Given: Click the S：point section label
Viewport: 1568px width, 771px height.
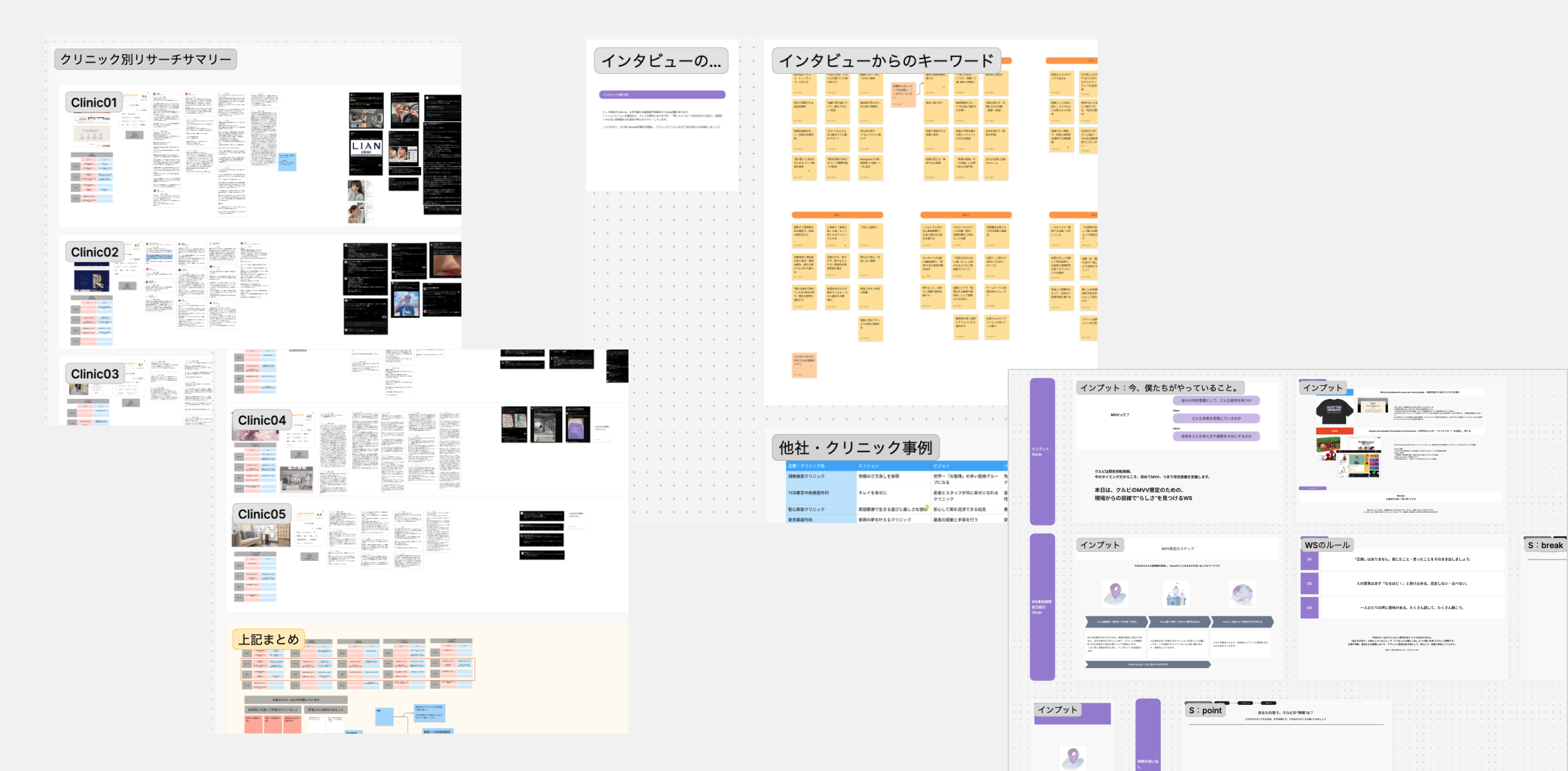Looking at the screenshot, I should click(x=1205, y=710).
